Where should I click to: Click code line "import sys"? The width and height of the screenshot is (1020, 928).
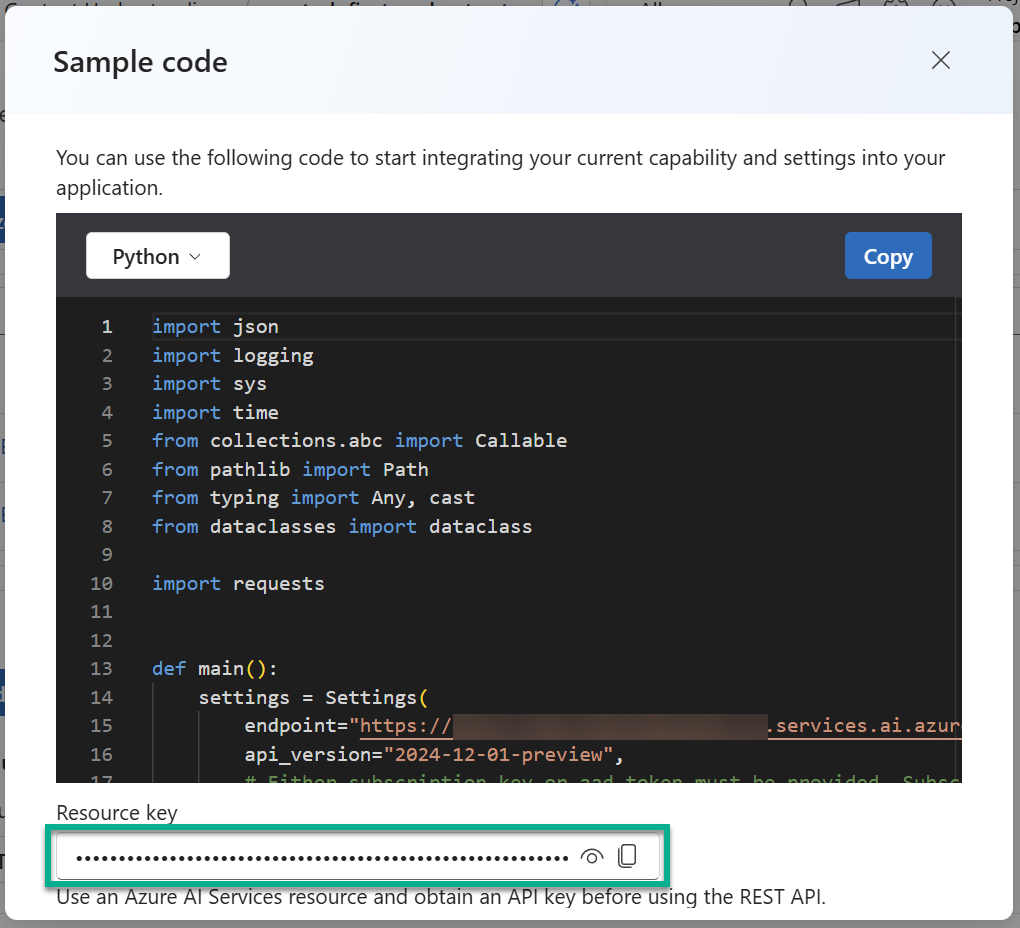coord(209,384)
